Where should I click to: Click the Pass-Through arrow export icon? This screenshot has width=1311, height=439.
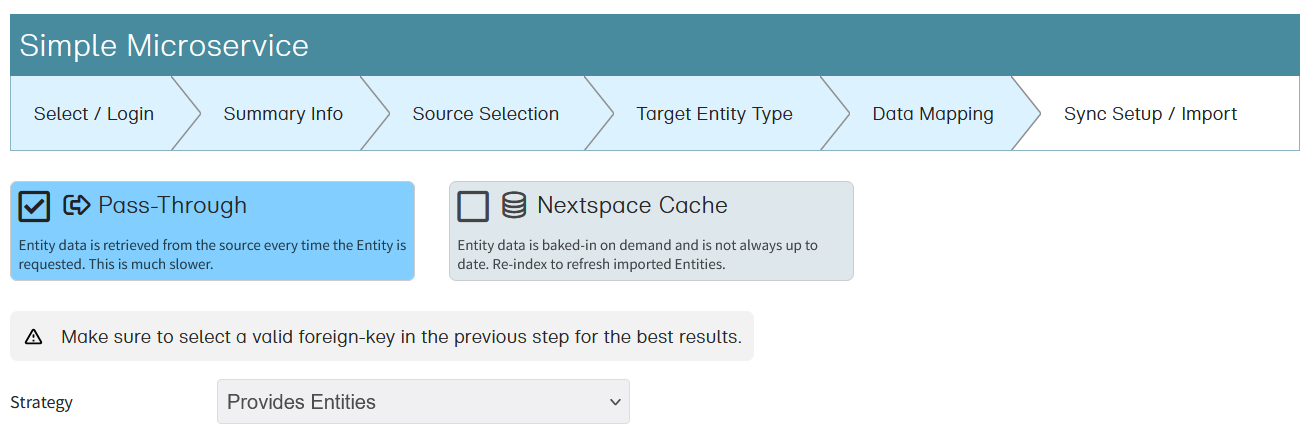coord(77,206)
